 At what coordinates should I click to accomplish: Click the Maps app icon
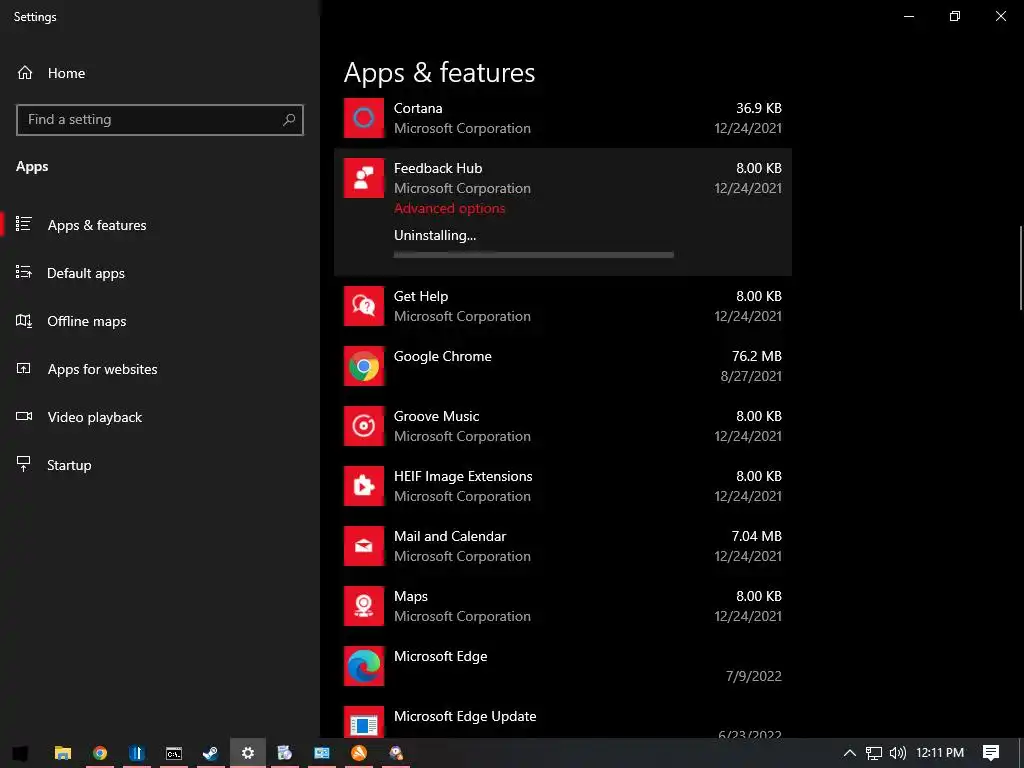click(364, 606)
